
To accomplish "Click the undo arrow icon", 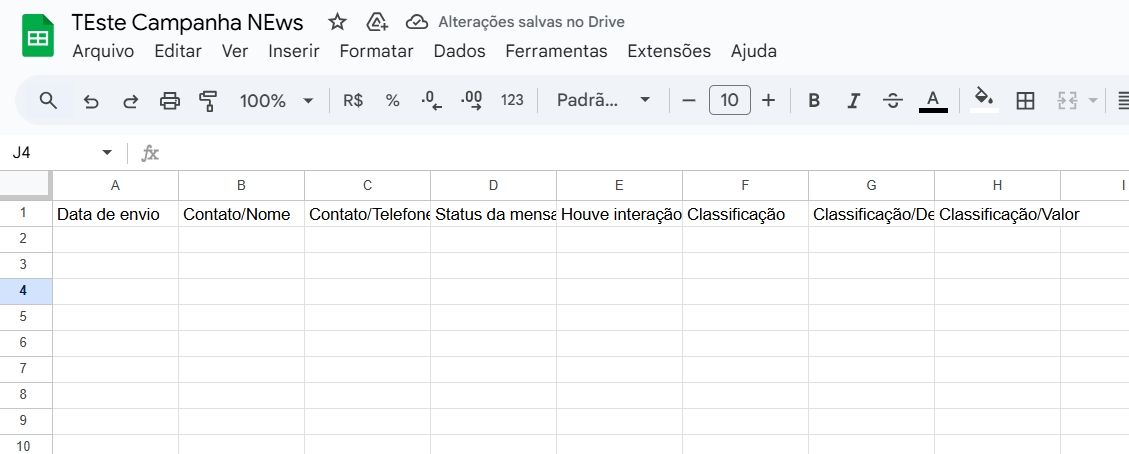I will click(x=91, y=100).
